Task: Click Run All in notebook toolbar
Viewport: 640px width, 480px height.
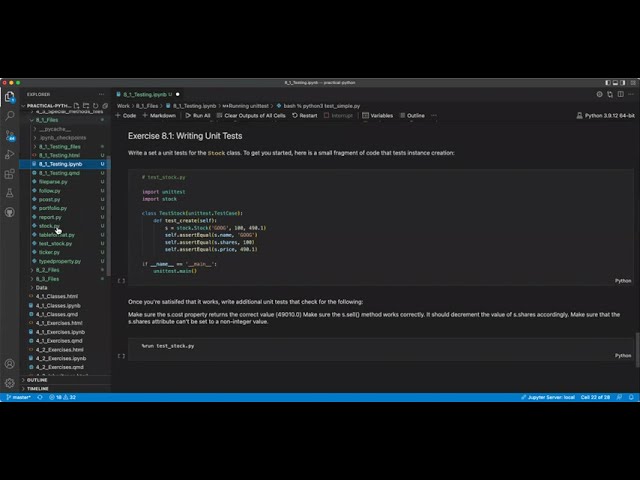Action: pos(198,116)
